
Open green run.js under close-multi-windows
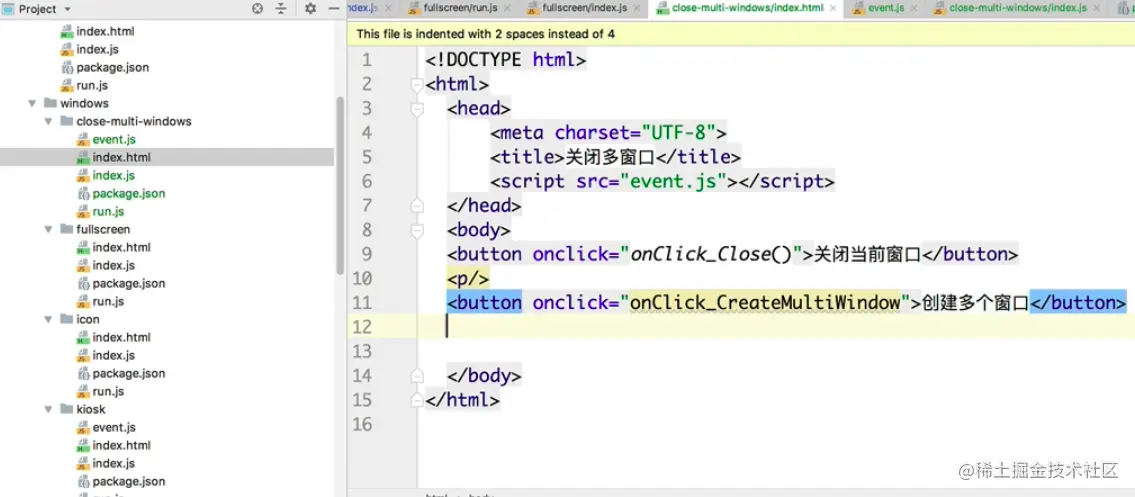[x=109, y=211]
